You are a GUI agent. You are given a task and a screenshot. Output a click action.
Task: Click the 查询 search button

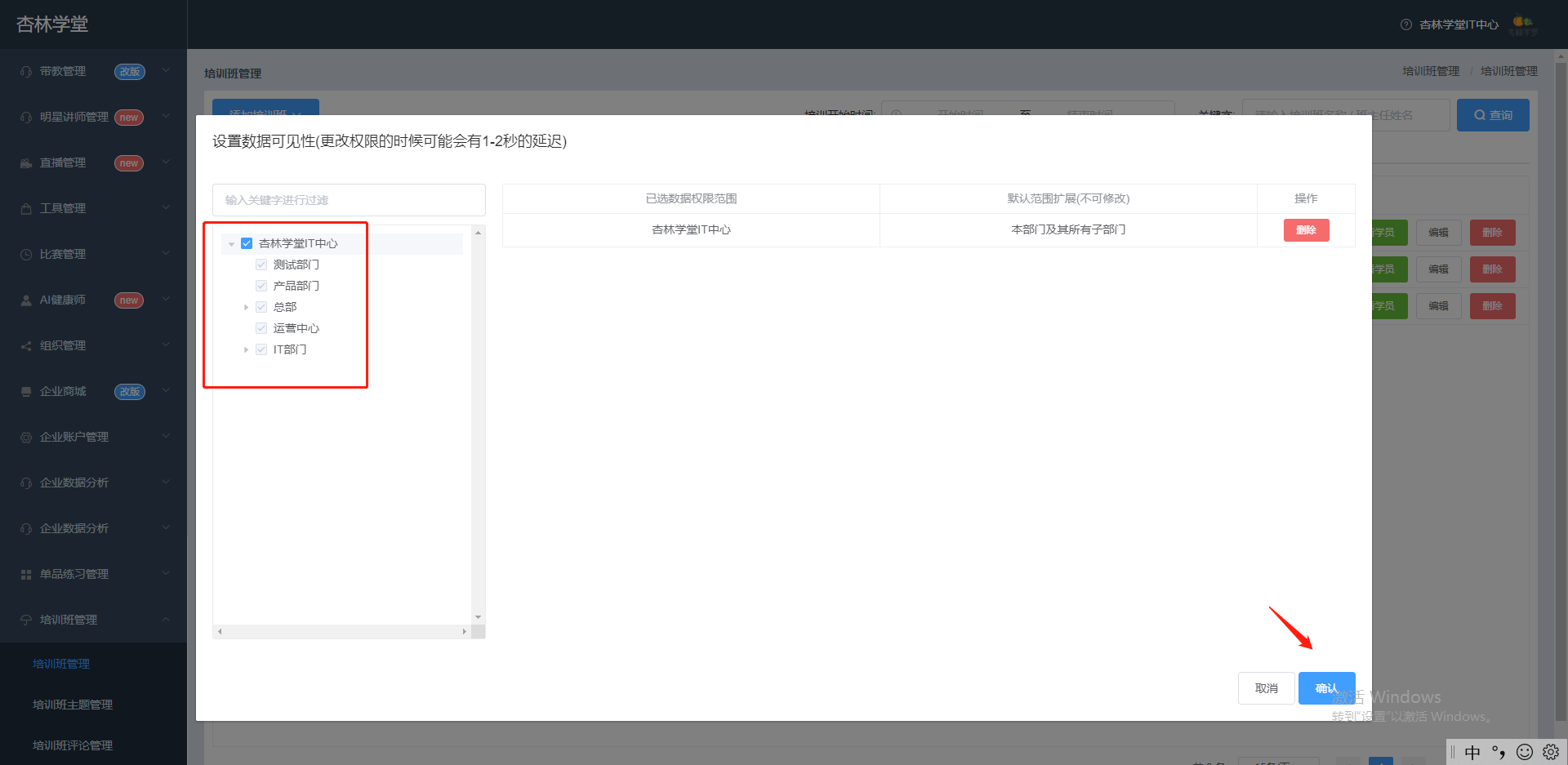tap(1493, 115)
